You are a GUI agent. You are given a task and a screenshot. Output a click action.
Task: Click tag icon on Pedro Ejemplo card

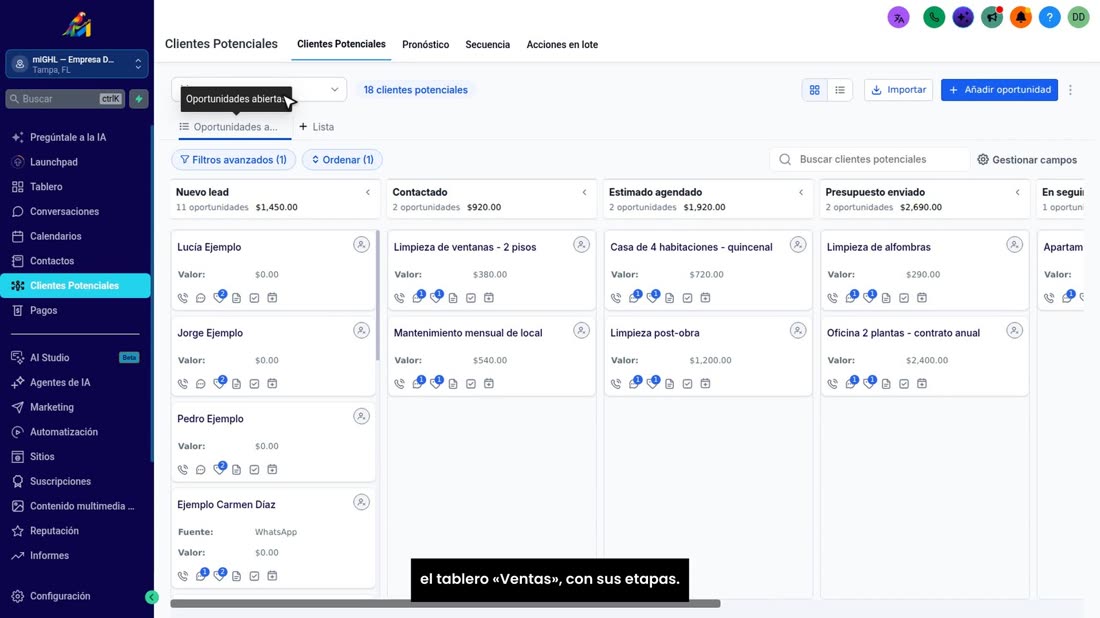click(219, 469)
